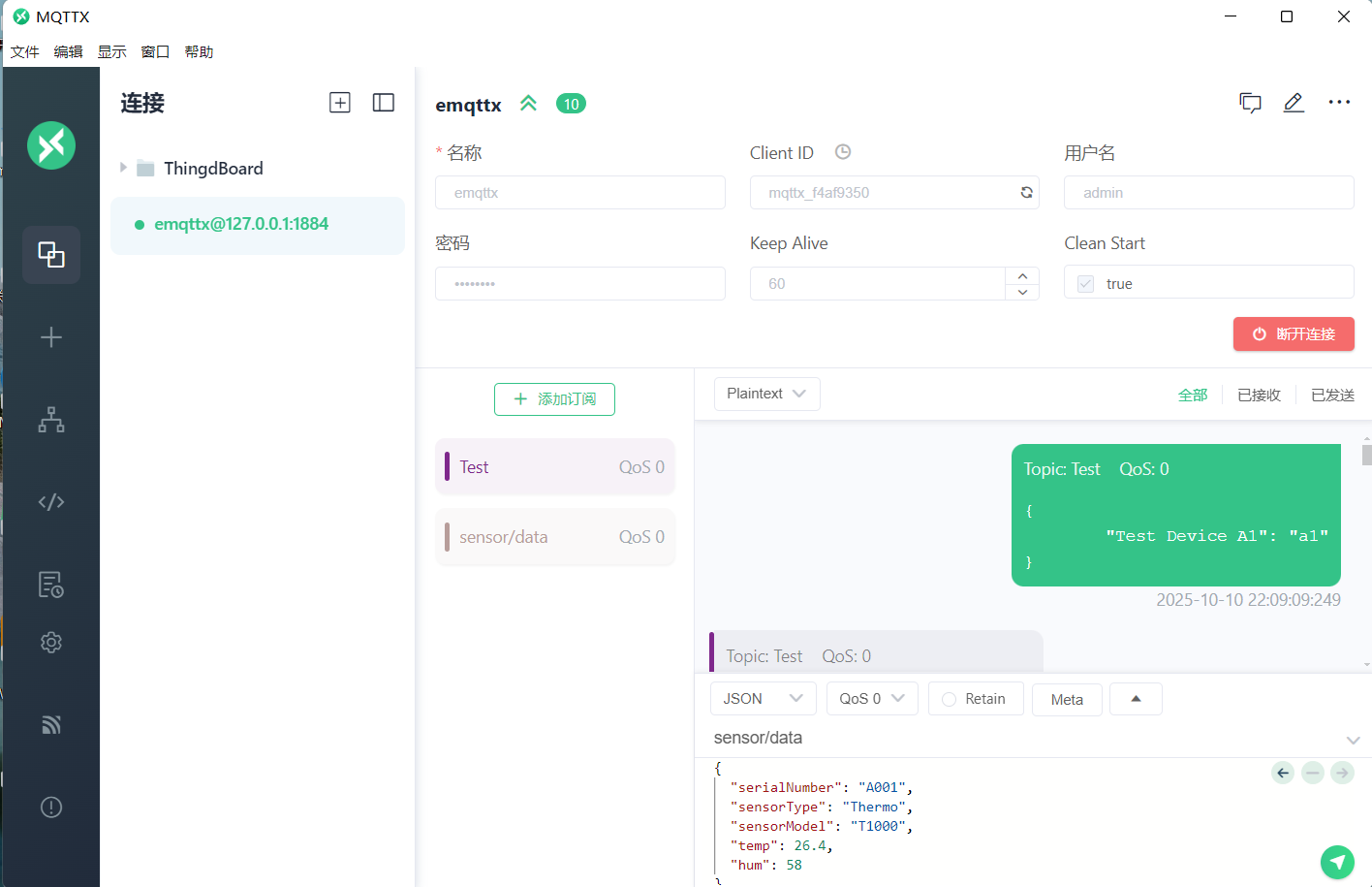The image size is (1372, 887).
Task: Click the broadcast feed icon in the sidebar
Action: 50,724
